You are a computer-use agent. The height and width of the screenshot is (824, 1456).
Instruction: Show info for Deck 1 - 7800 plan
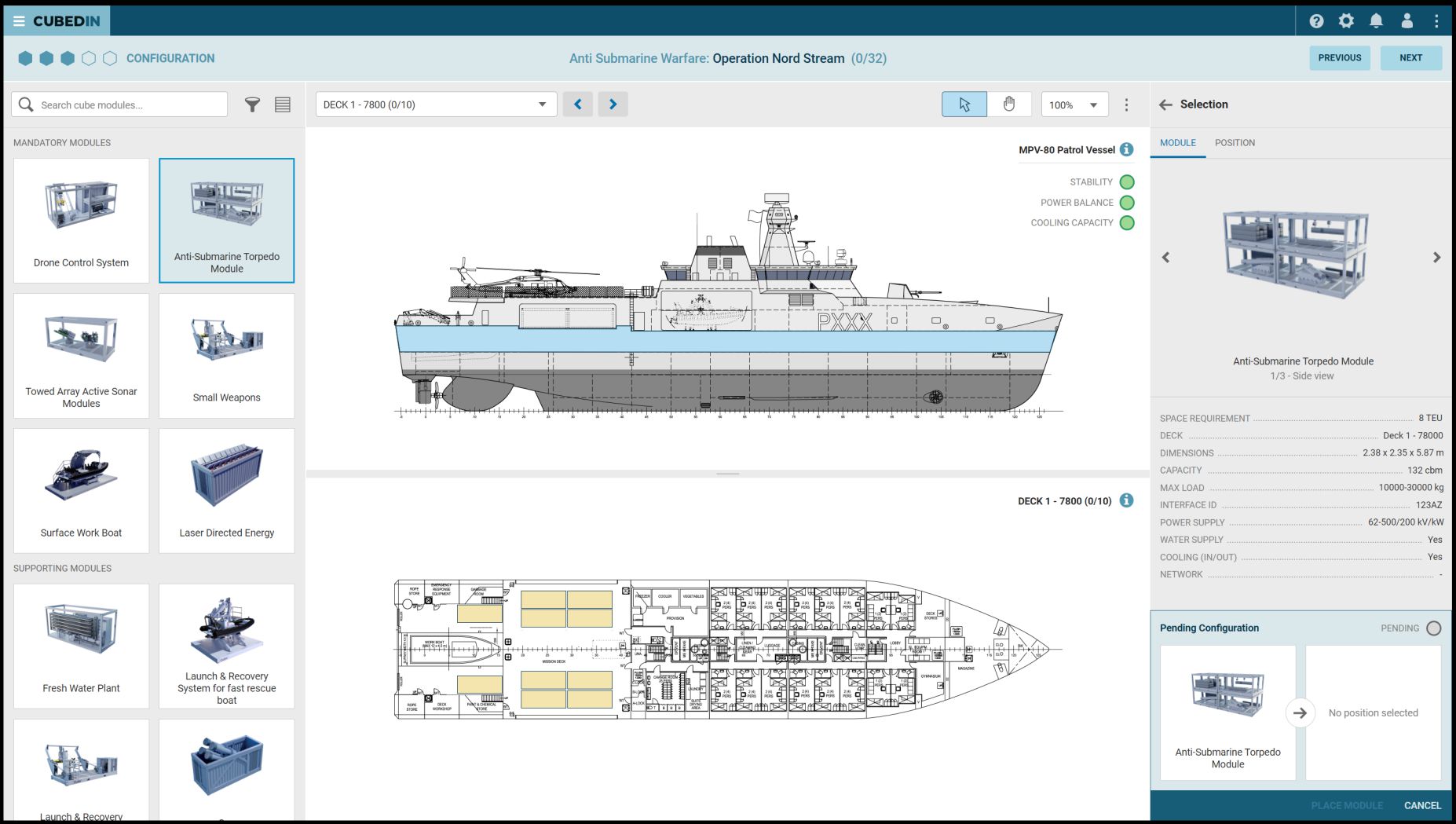[1127, 500]
